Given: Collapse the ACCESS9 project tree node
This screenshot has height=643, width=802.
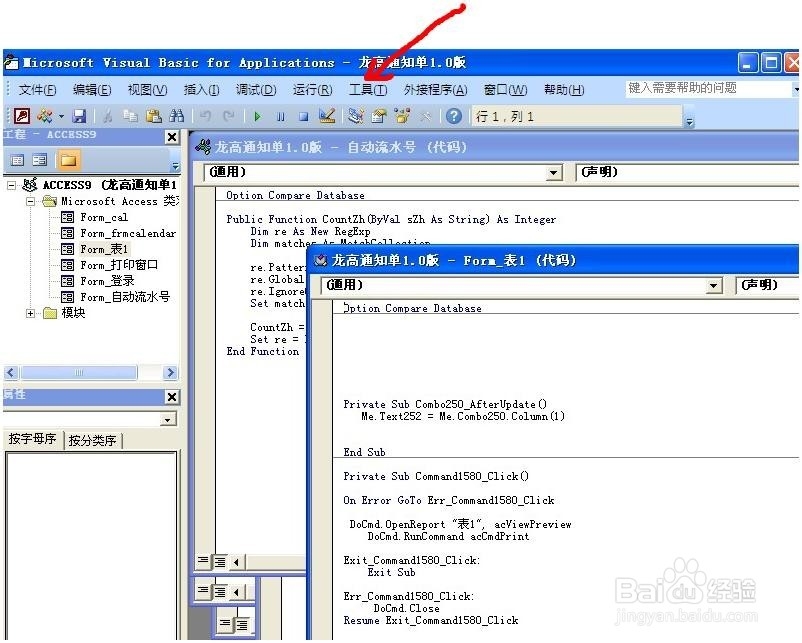Looking at the screenshot, I should (x=11, y=185).
